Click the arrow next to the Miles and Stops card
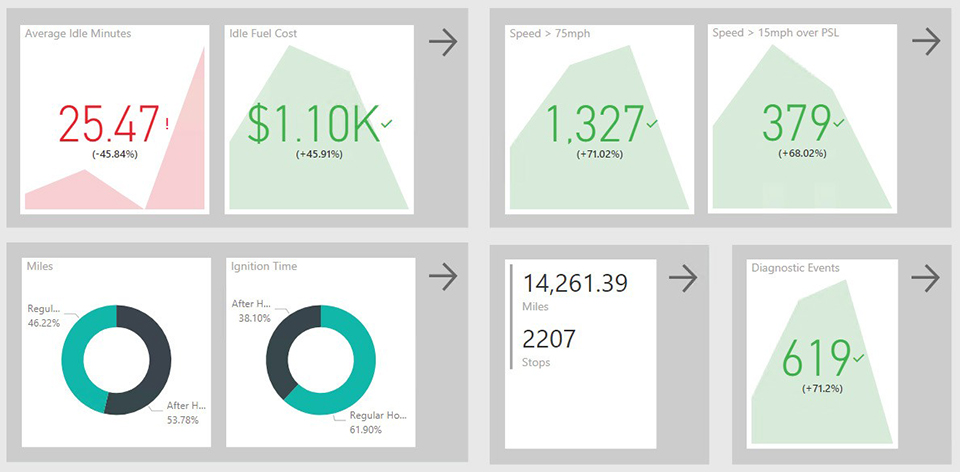960x472 pixels. pos(683,278)
